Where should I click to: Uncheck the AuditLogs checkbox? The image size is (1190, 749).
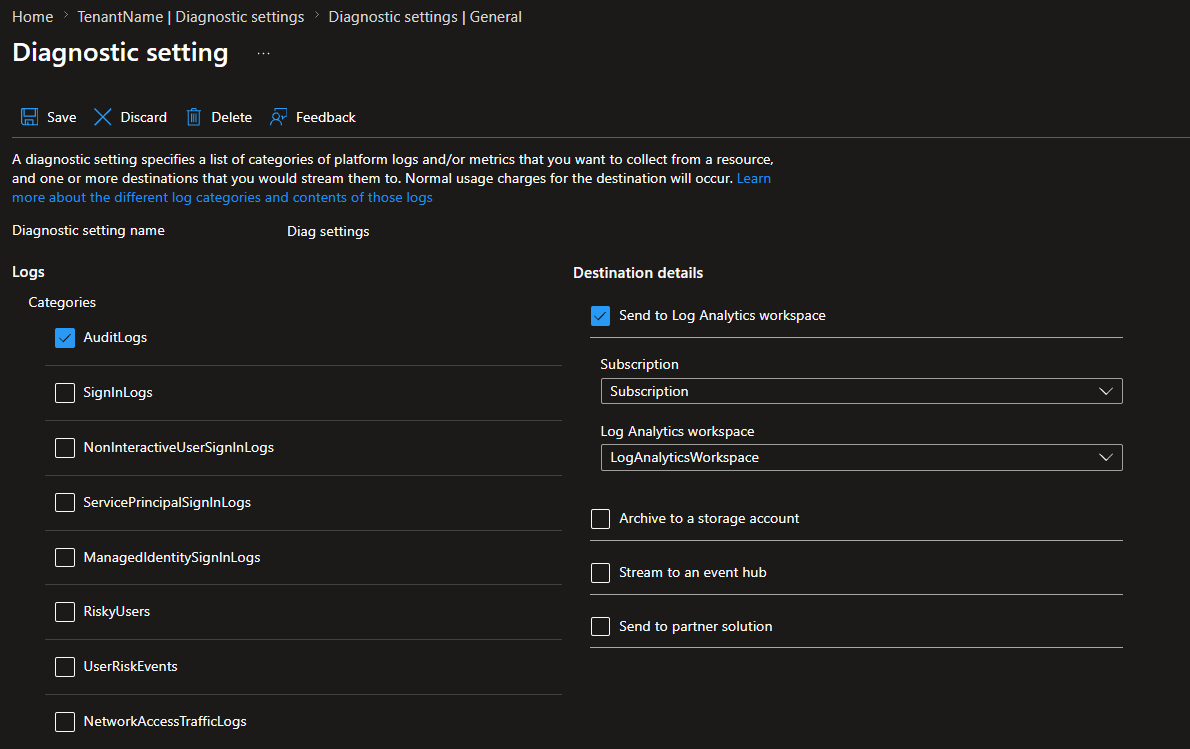[x=65, y=338]
